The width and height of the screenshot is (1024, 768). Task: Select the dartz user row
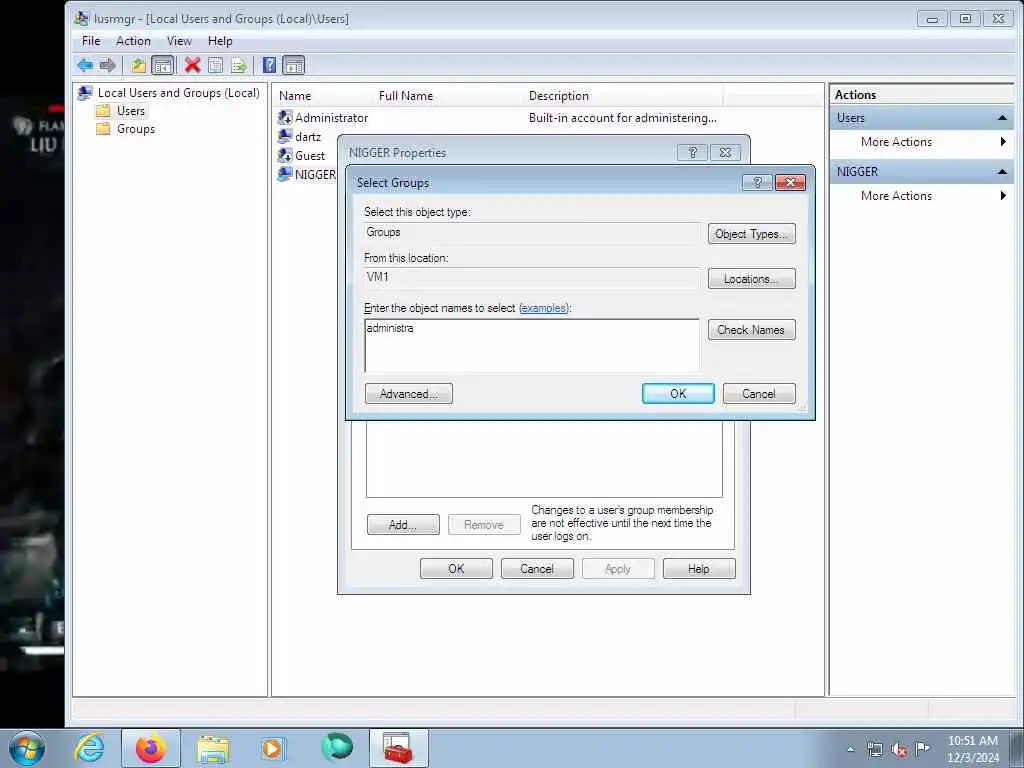pyautogui.click(x=308, y=137)
